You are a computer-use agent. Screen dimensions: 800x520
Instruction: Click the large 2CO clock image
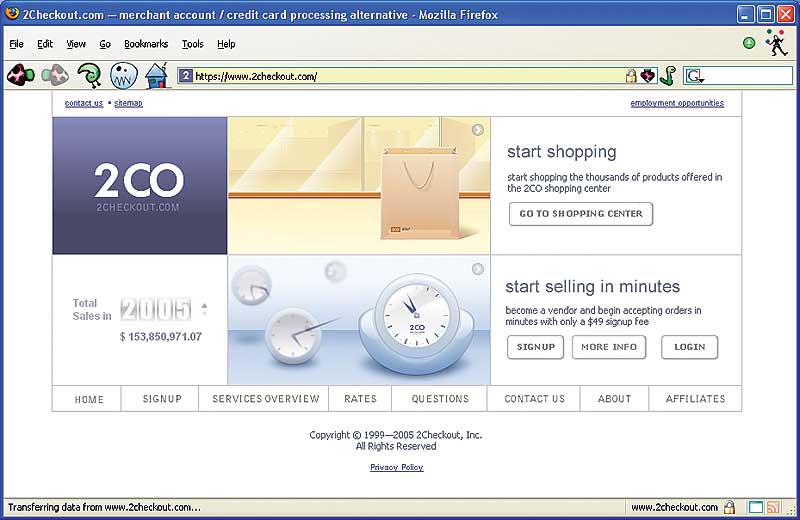tap(417, 324)
